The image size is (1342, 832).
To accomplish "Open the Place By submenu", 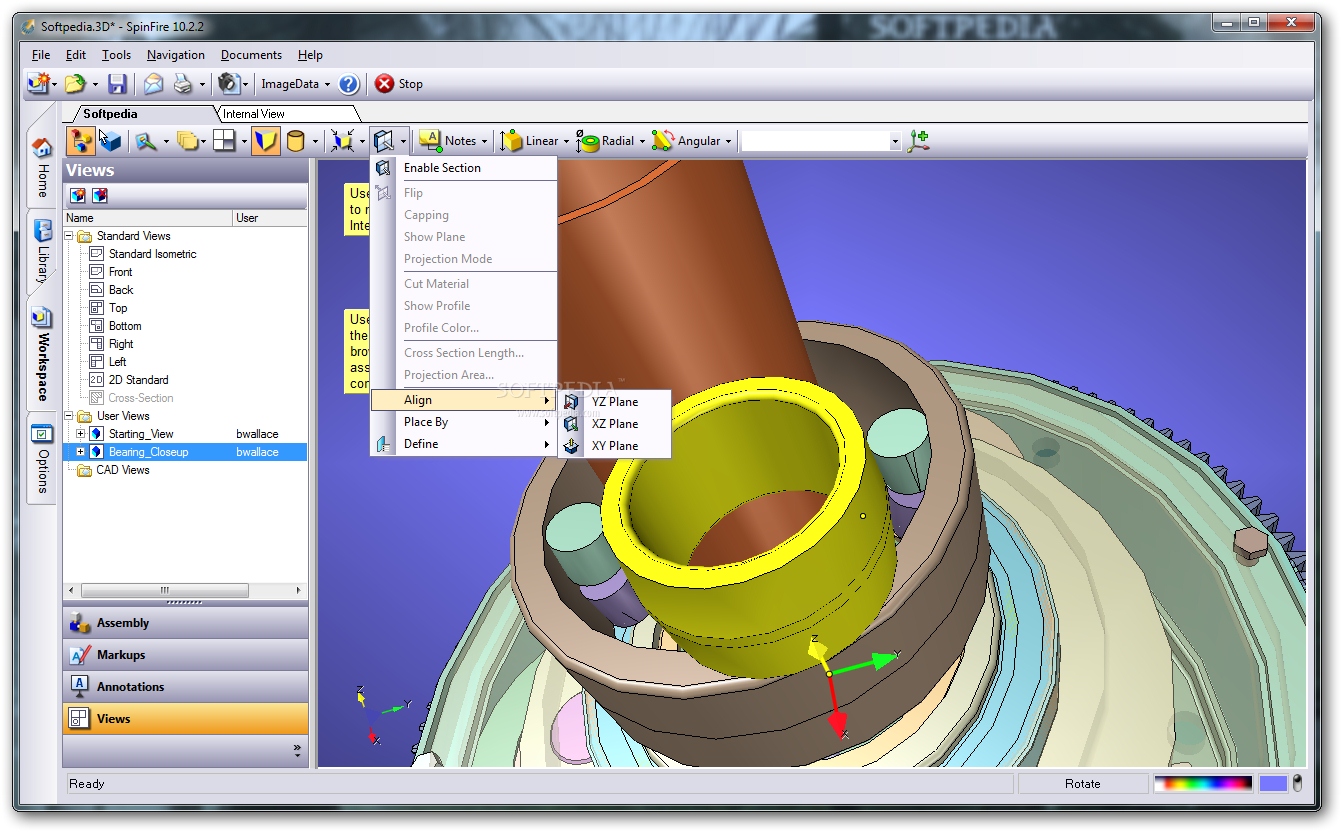I will tap(464, 422).
